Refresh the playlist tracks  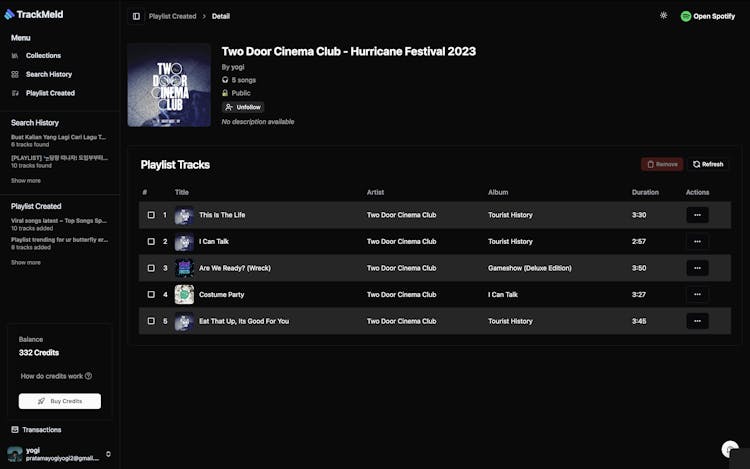[708, 164]
